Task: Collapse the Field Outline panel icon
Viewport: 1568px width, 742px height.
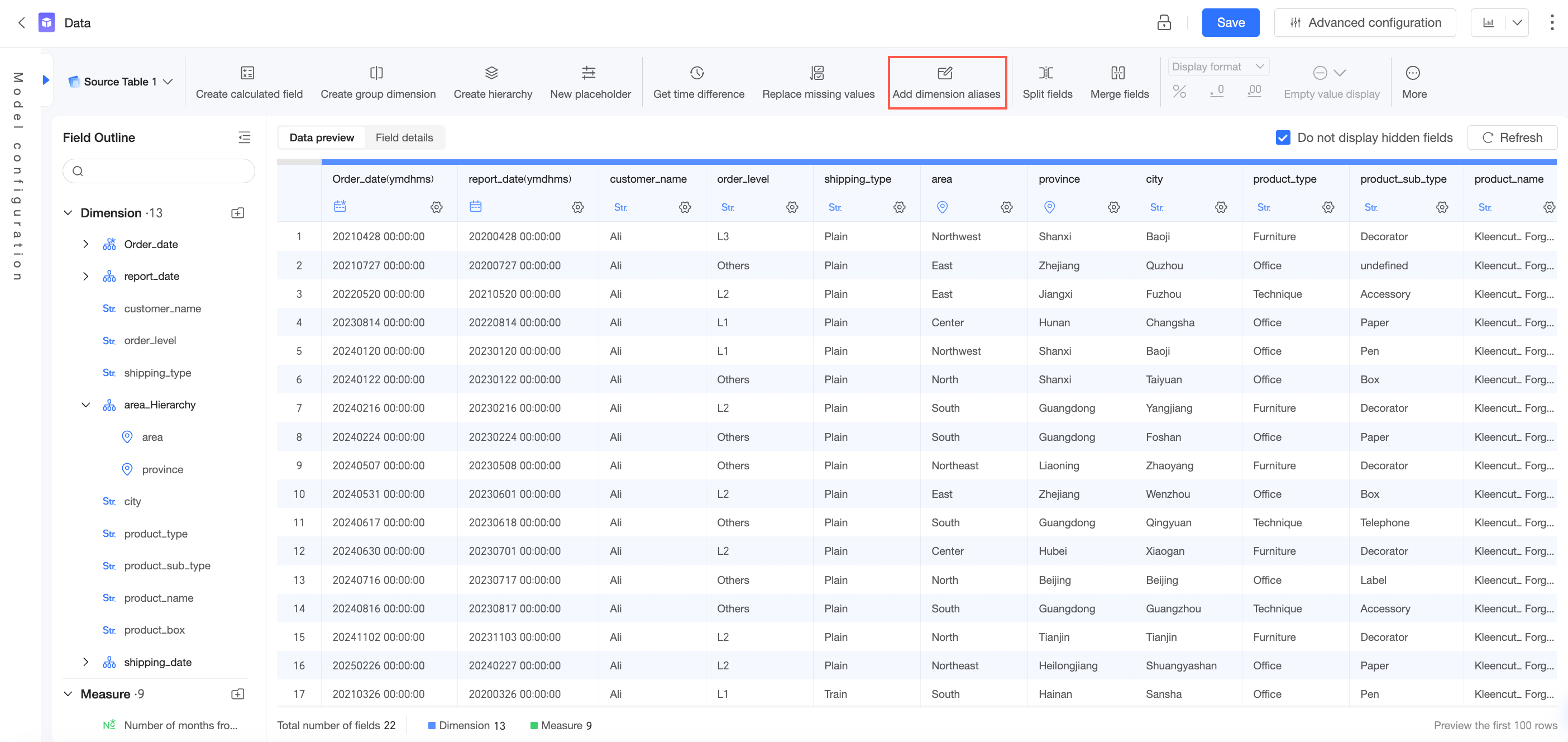Action: 244,137
